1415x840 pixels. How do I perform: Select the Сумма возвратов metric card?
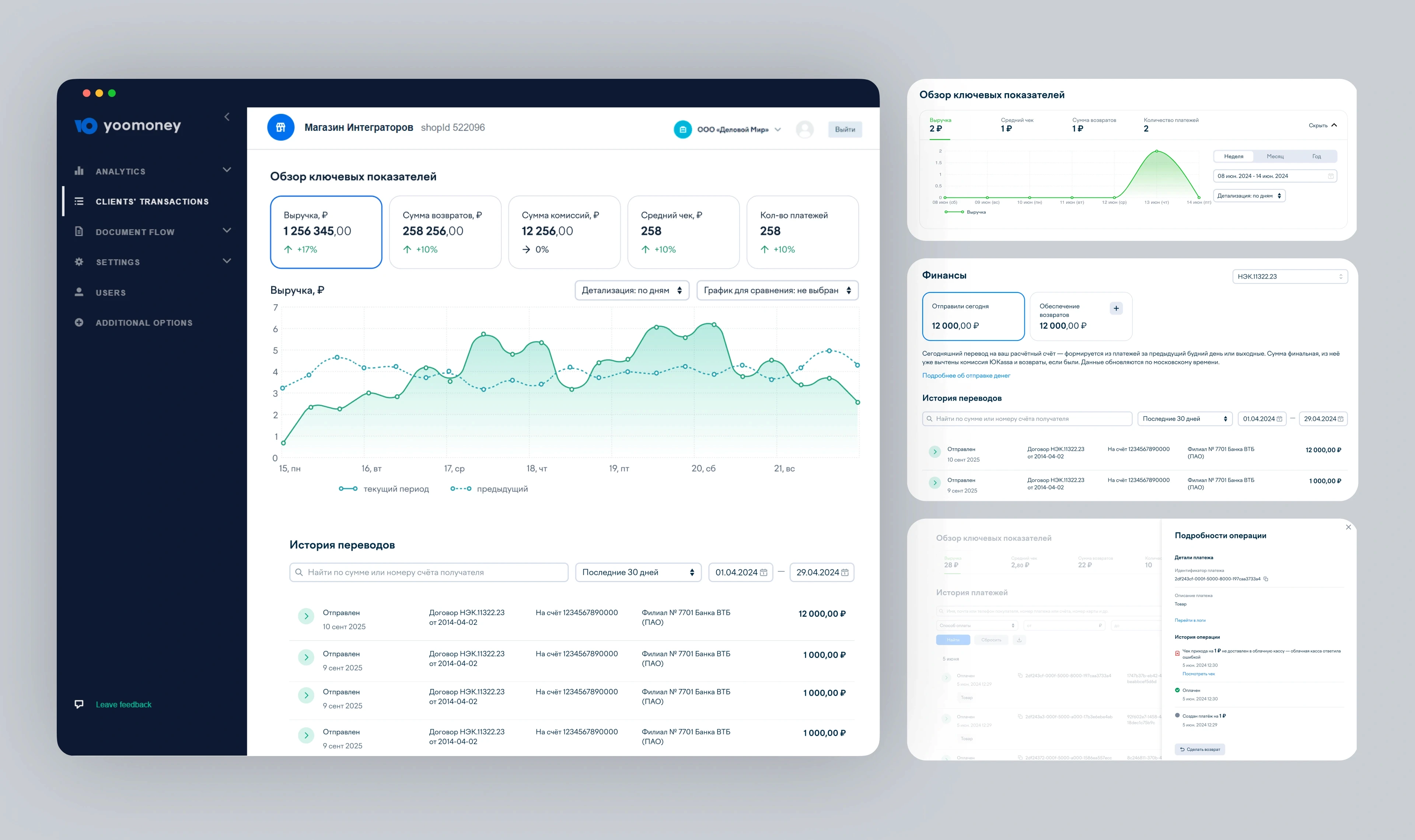[x=445, y=232]
